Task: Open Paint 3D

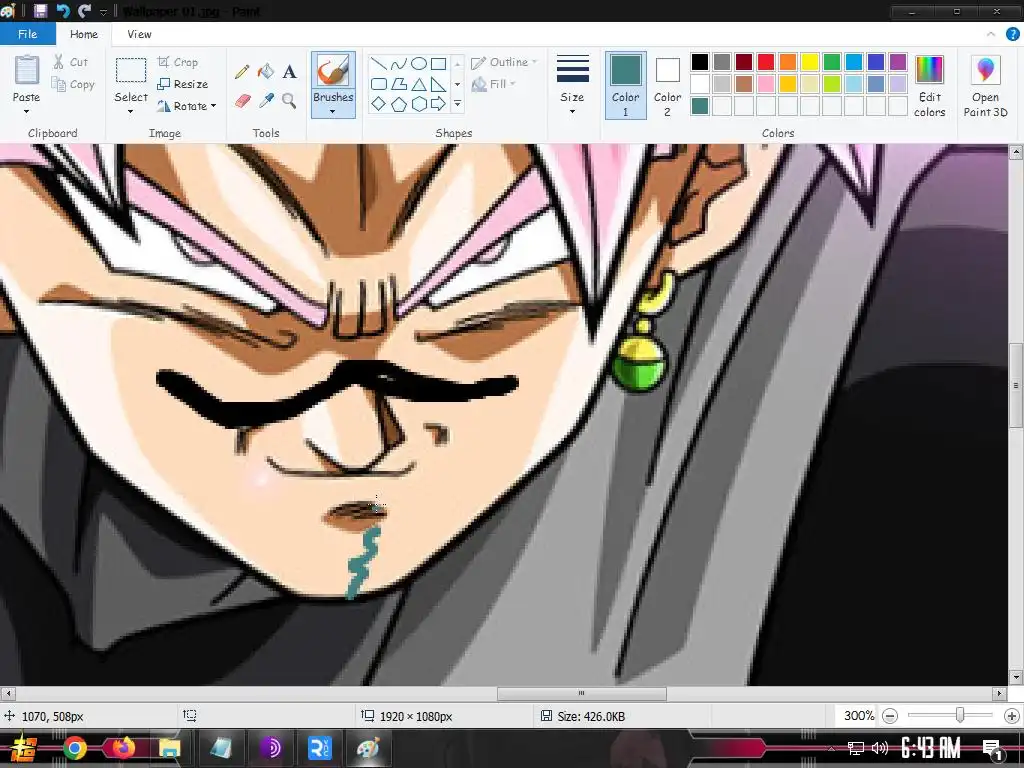Action: (x=985, y=86)
